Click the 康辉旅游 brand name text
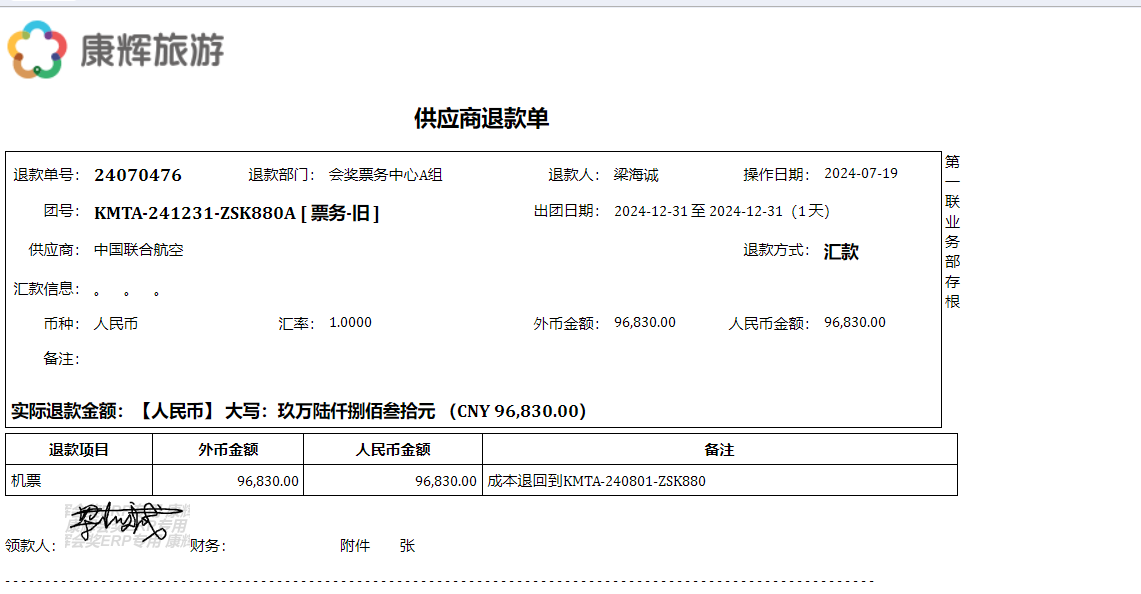 click(152, 50)
